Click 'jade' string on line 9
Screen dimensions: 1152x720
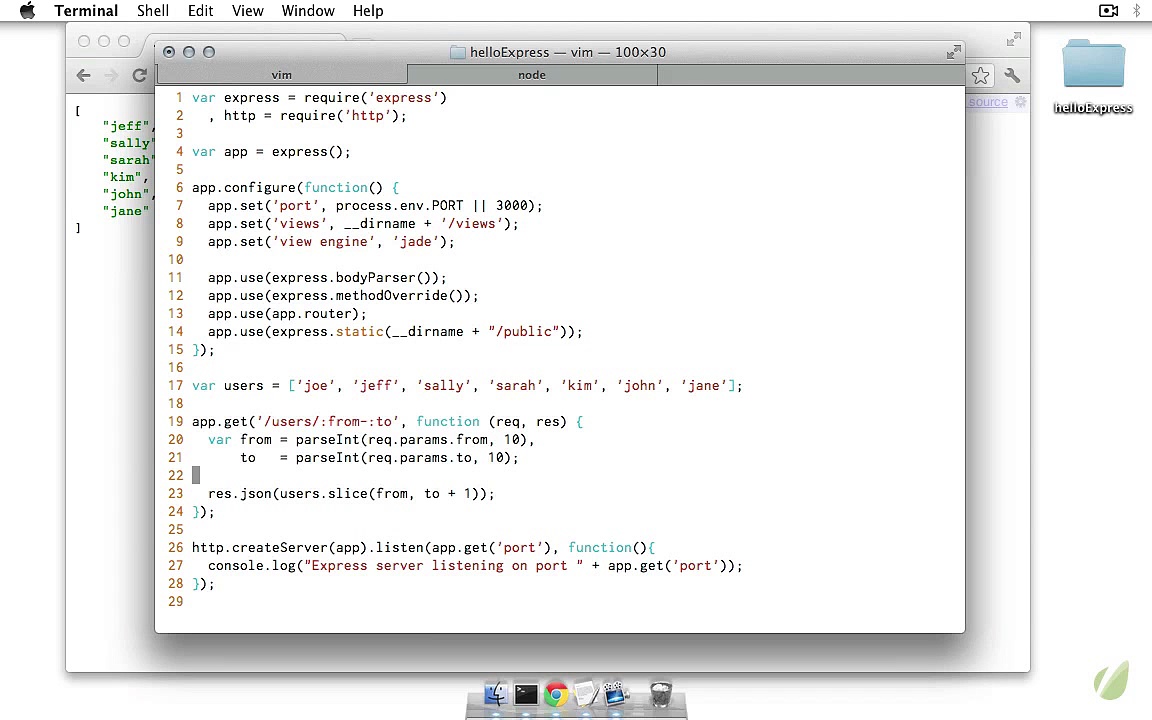(416, 242)
